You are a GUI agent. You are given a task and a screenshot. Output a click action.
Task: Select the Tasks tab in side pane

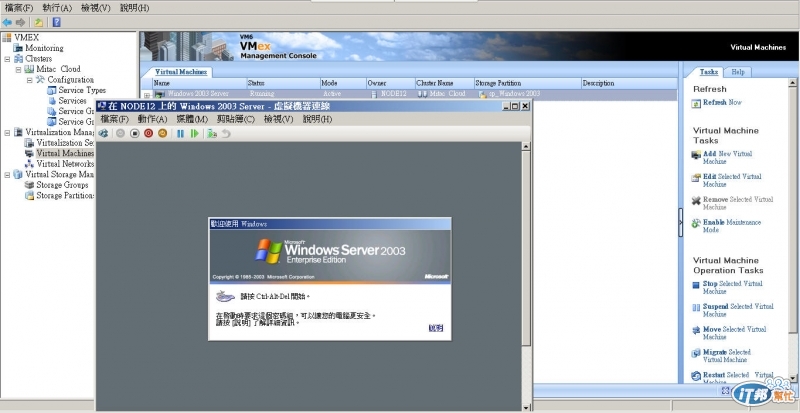tap(709, 72)
